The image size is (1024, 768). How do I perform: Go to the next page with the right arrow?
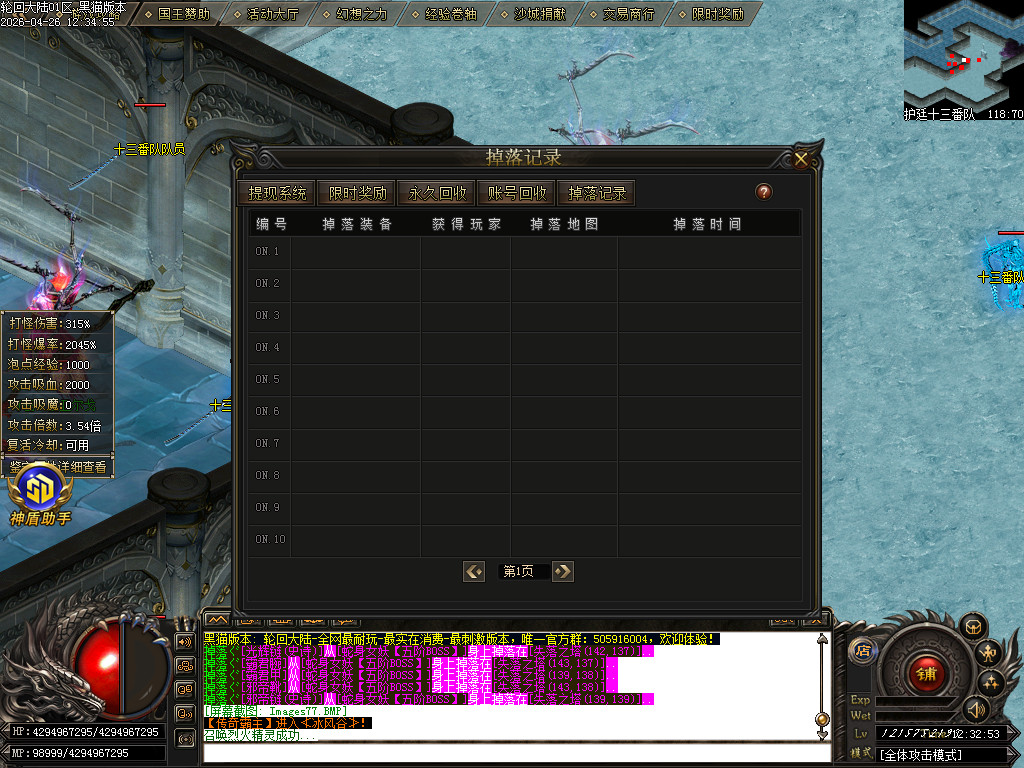(x=562, y=571)
